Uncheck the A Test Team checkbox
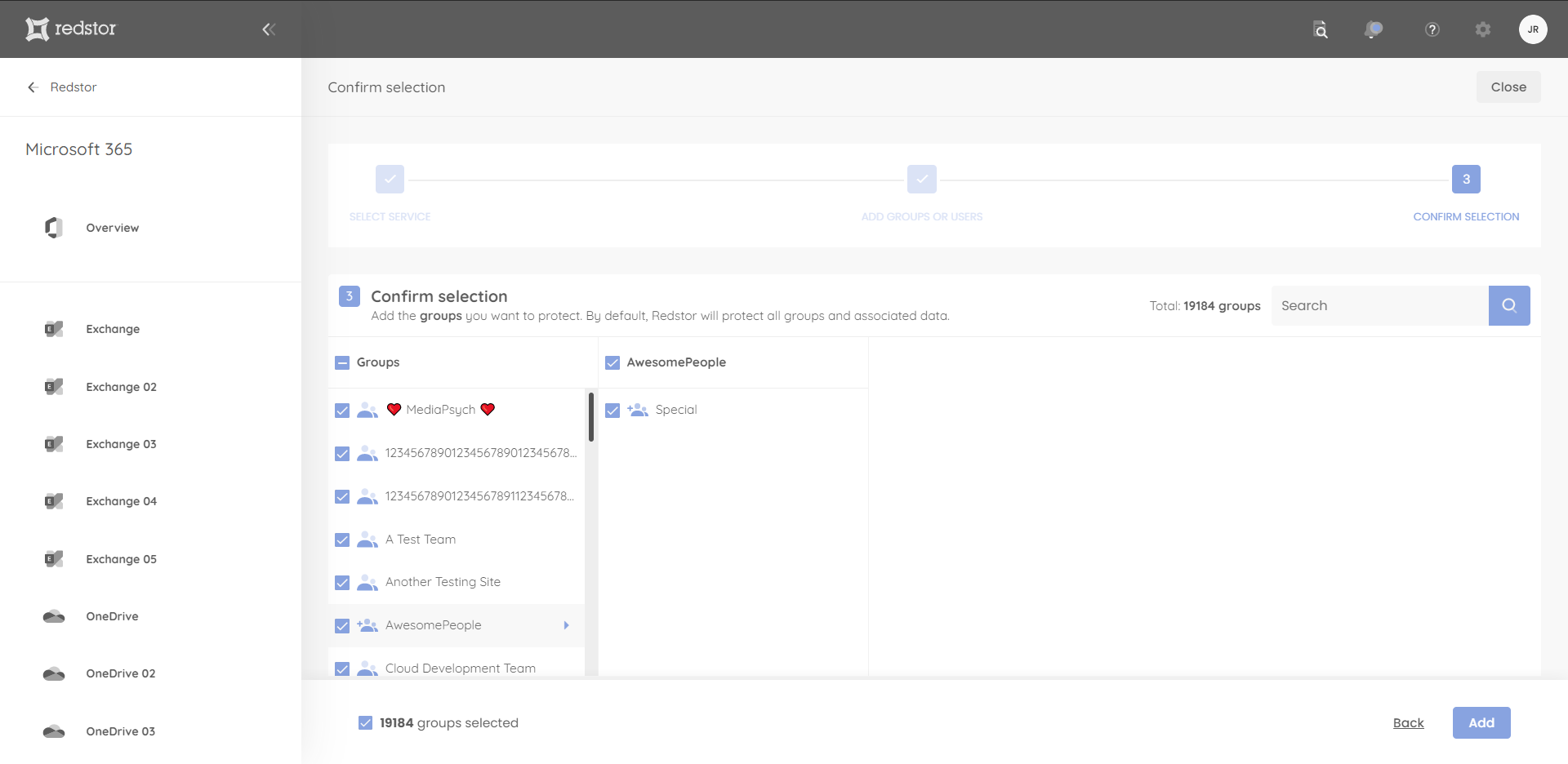Screen dimensions: 1568x764 342,540
